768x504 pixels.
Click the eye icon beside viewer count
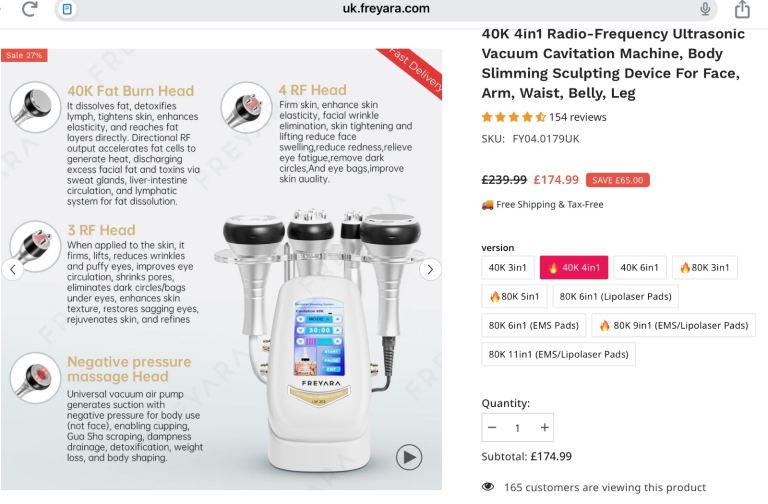[x=488, y=487]
